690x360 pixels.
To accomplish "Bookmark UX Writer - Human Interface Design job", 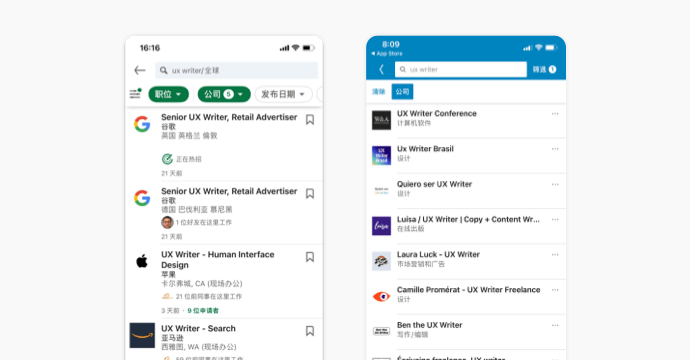I will (310, 257).
